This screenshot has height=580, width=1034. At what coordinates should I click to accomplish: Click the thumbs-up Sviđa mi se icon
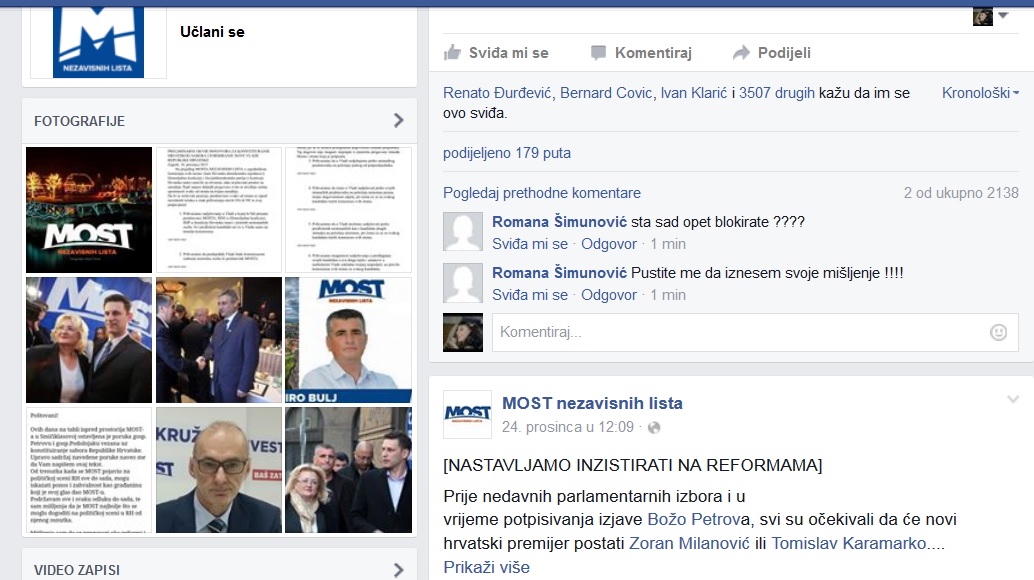coord(452,53)
